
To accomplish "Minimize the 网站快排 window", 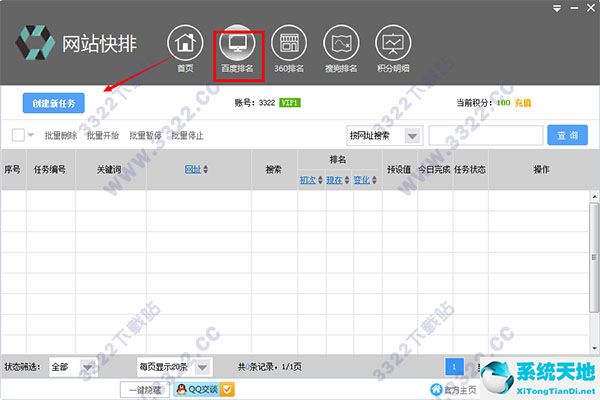I will [574, 8].
